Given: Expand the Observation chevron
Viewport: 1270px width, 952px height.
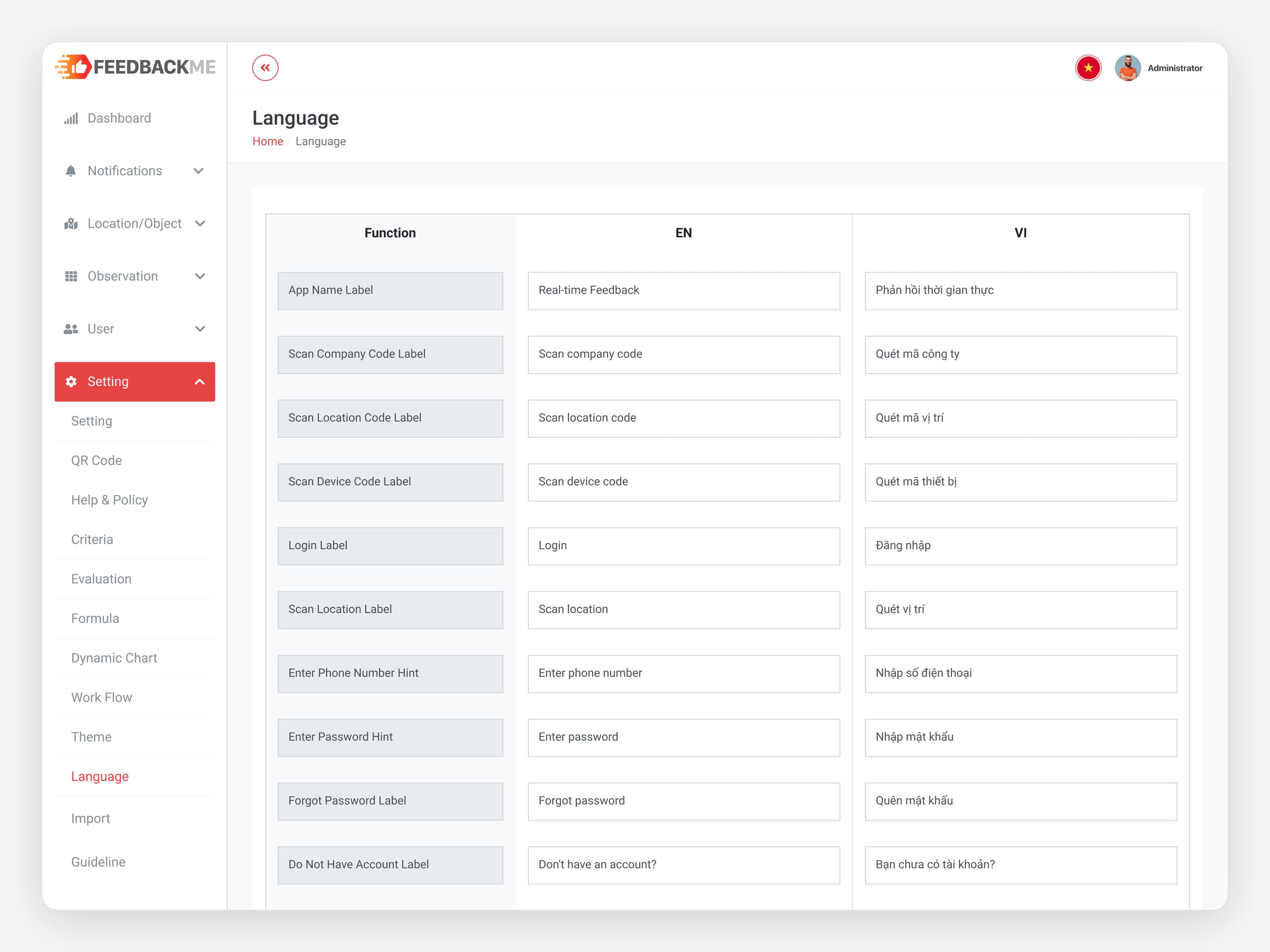Looking at the screenshot, I should pyautogui.click(x=200, y=277).
